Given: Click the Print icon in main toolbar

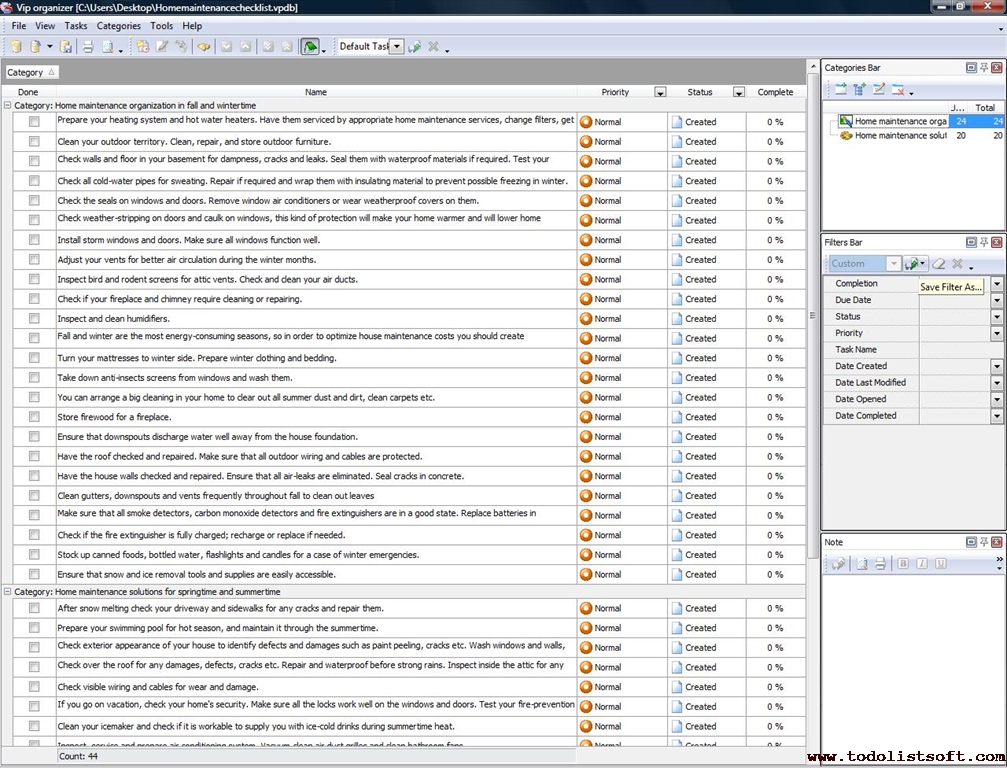Looking at the screenshot, I should [x=87, y=47].
